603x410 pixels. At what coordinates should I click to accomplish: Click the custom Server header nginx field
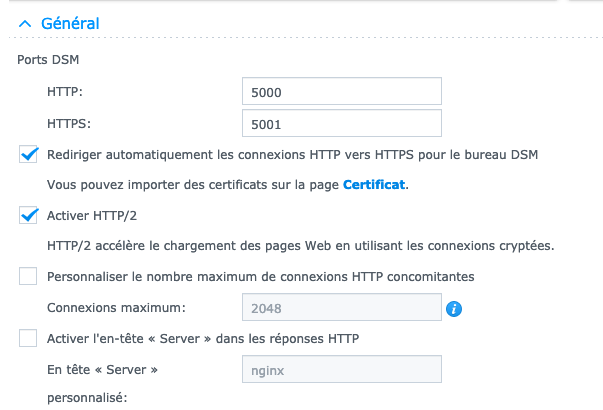point(341,369)
